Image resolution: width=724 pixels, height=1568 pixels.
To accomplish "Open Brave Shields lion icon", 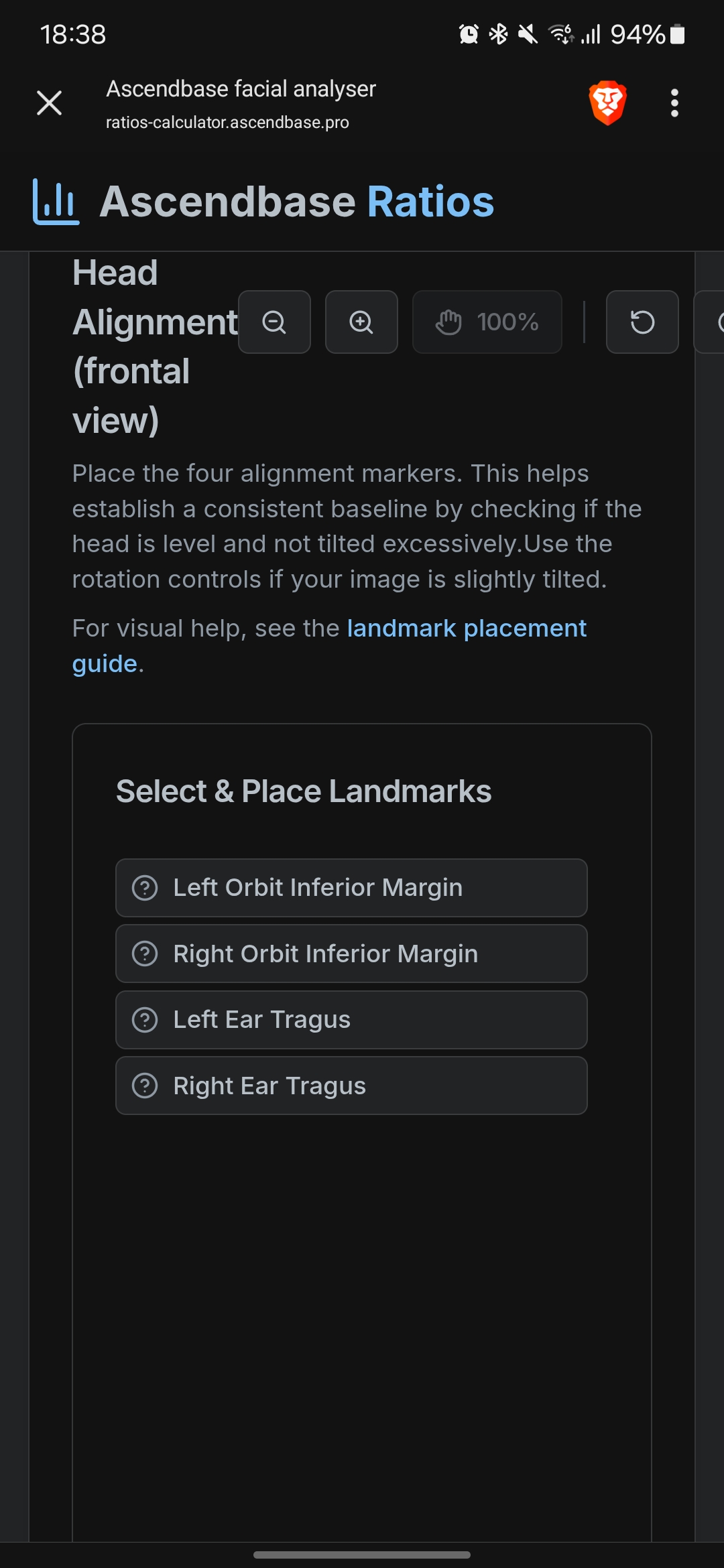I will [607, 103].
